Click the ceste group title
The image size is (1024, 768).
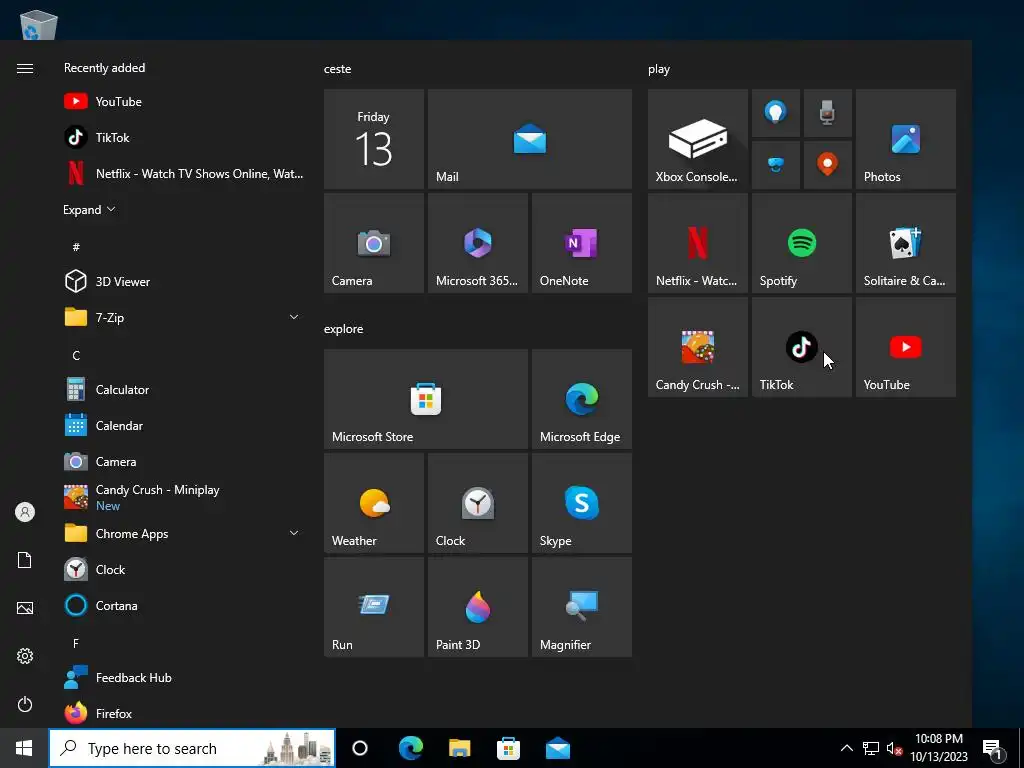[338, 69]
